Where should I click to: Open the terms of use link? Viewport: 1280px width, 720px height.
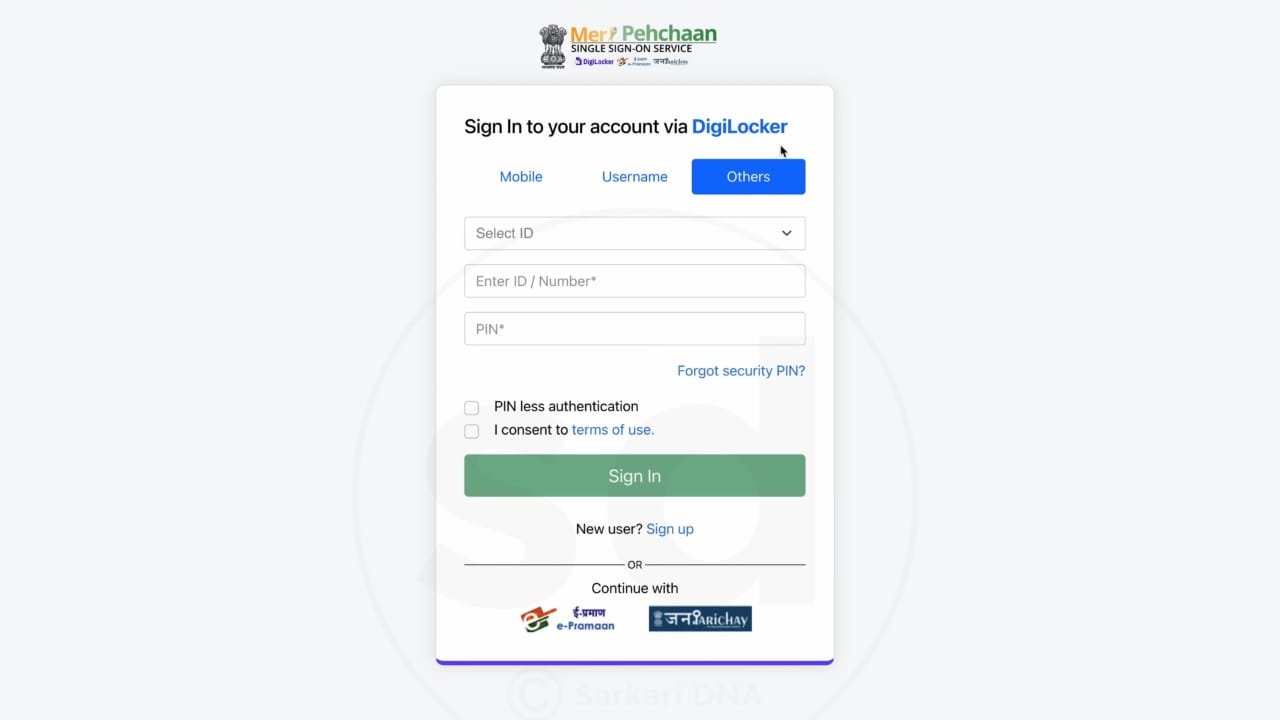(x=613, y=430)
